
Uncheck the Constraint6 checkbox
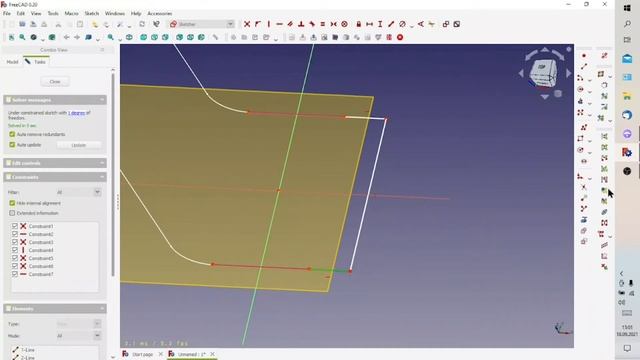[x=15, y=266]
